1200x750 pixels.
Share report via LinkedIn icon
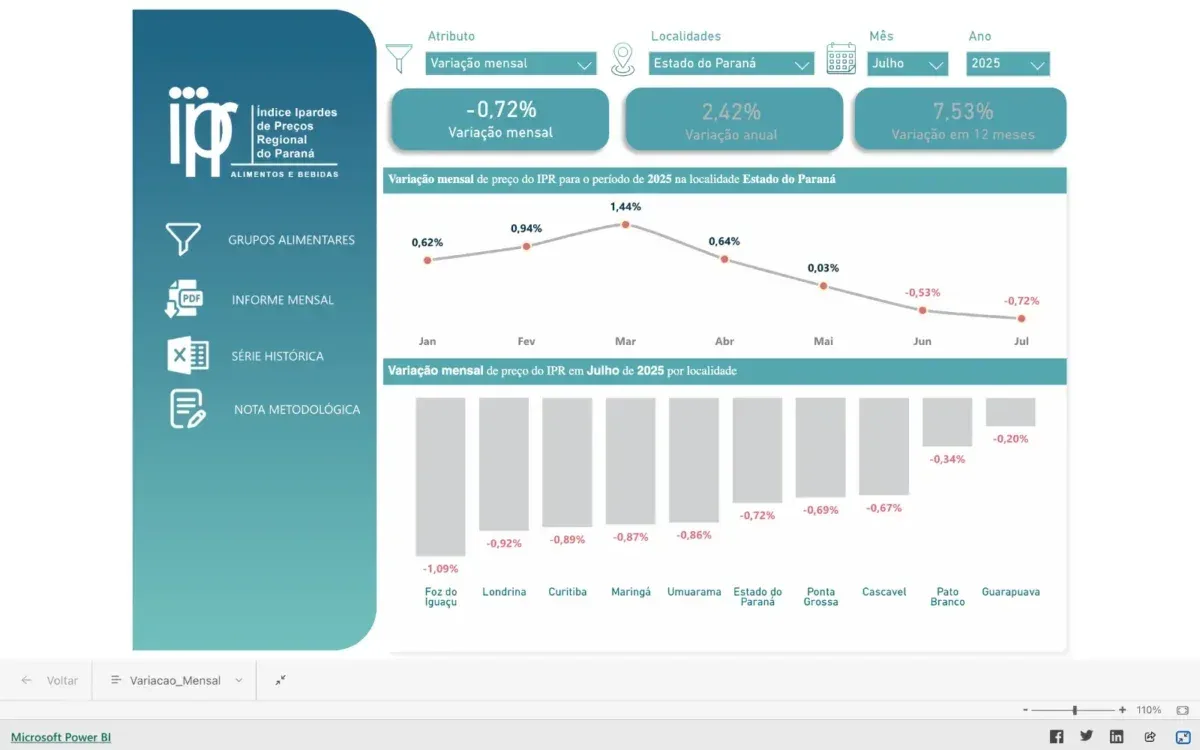[1117, 737]
